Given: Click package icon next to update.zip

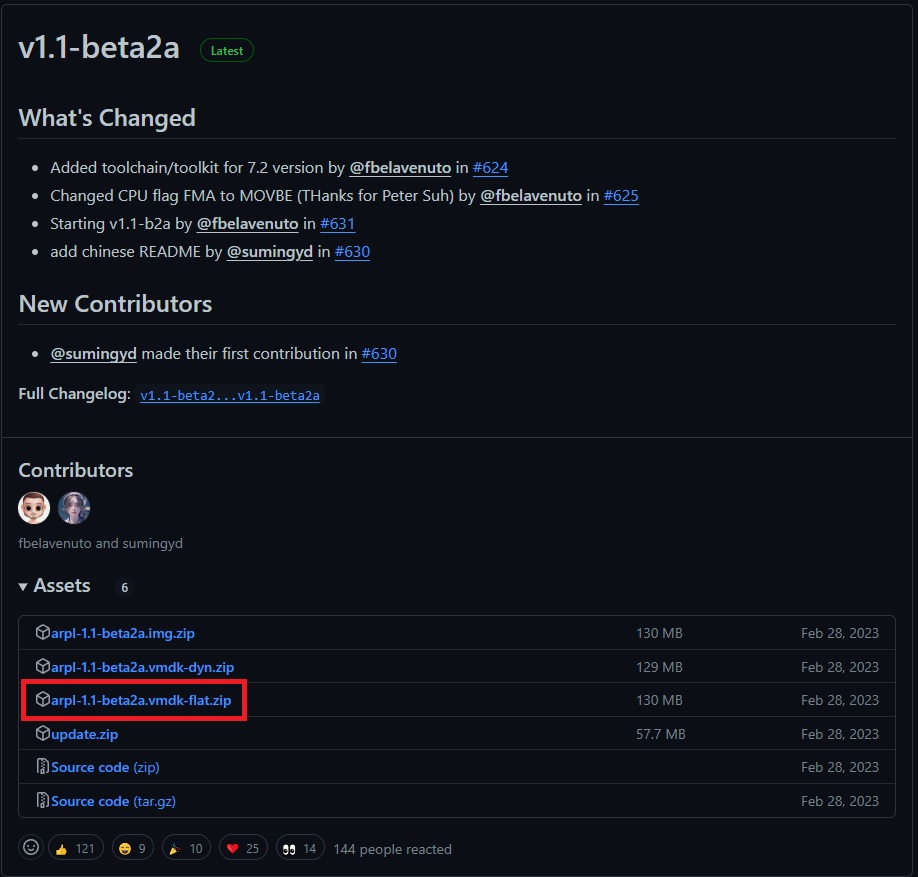Looking at the screenshot, I should [x=43, y=734].
